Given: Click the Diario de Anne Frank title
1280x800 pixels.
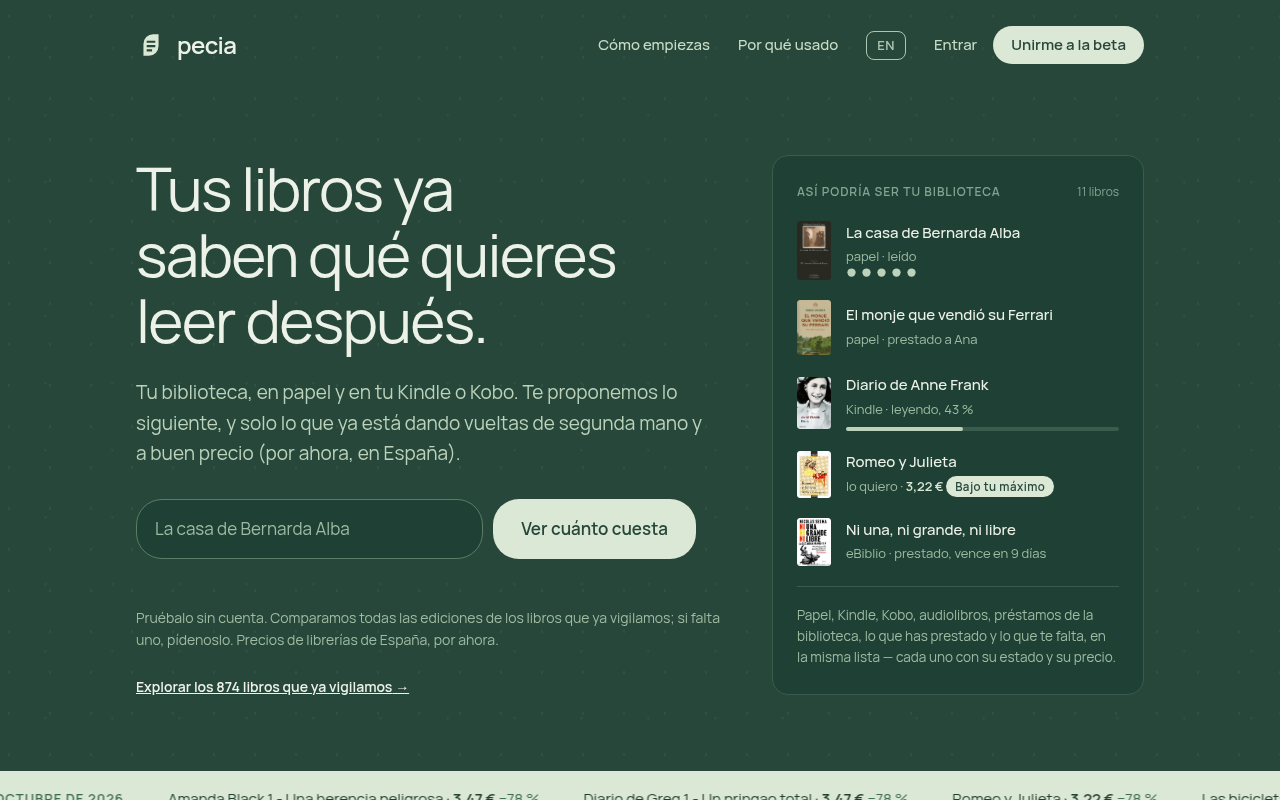Looking at the screenshot, I should [x=917, y=385].
